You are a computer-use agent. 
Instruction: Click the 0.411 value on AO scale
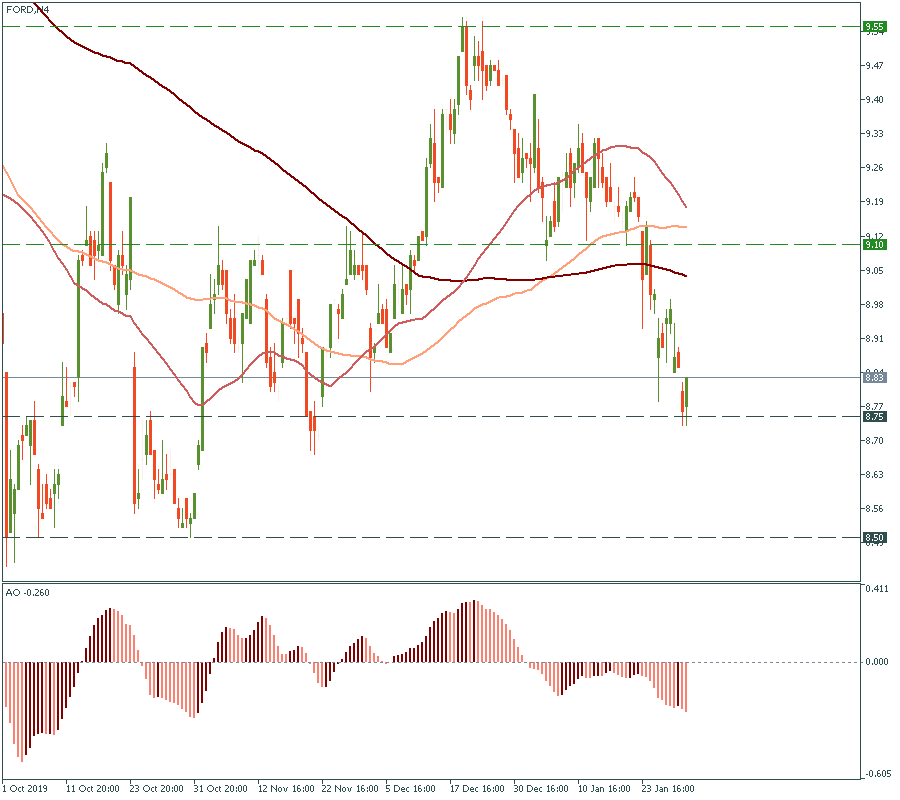pos(876,589)
